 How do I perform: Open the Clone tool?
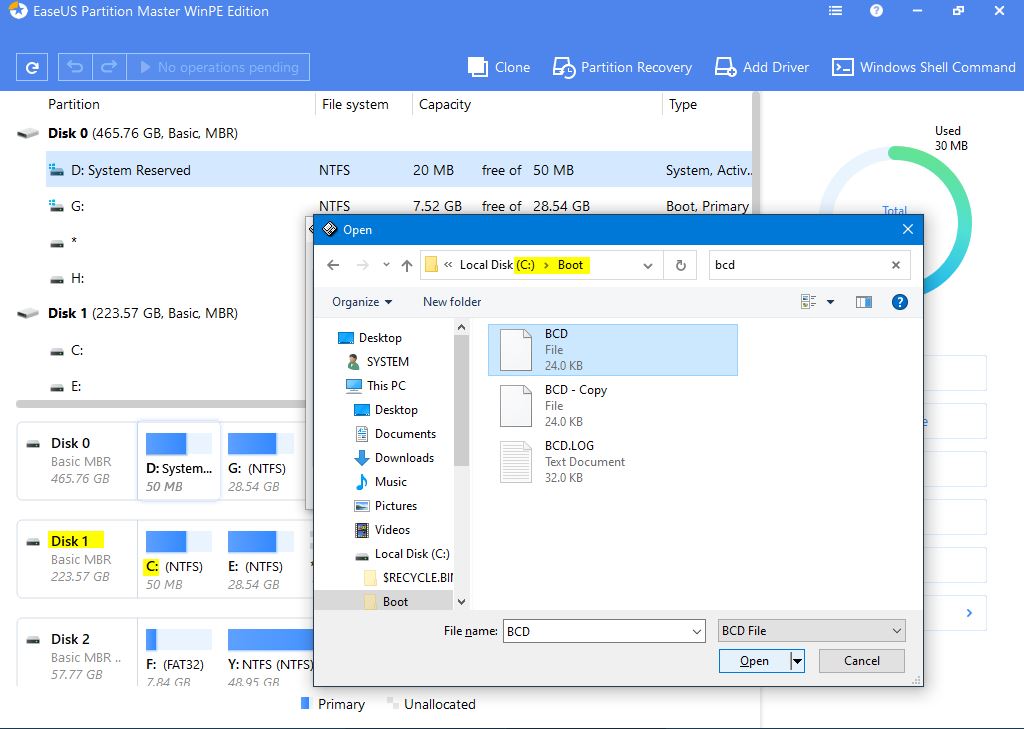[499, 67]
